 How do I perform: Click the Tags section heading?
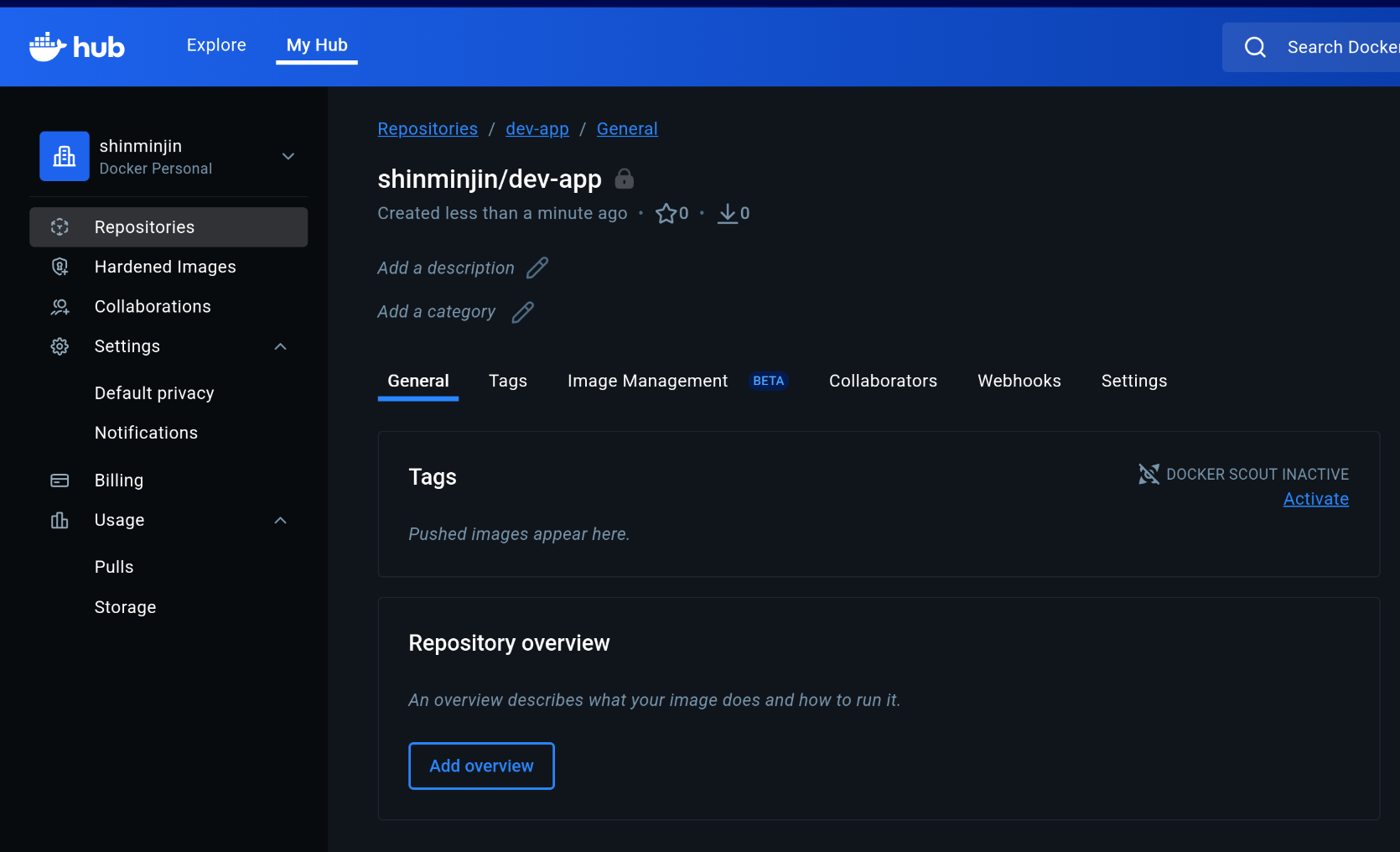coord(433,477)
